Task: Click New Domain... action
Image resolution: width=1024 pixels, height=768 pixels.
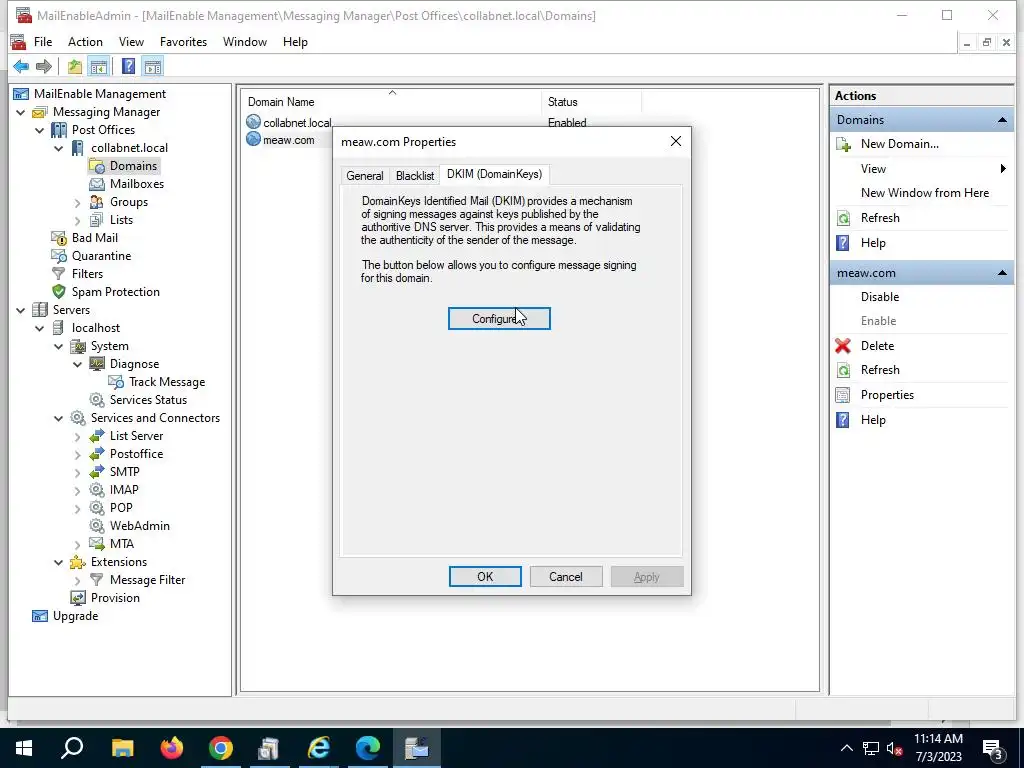Action: [x=899, y=144]
